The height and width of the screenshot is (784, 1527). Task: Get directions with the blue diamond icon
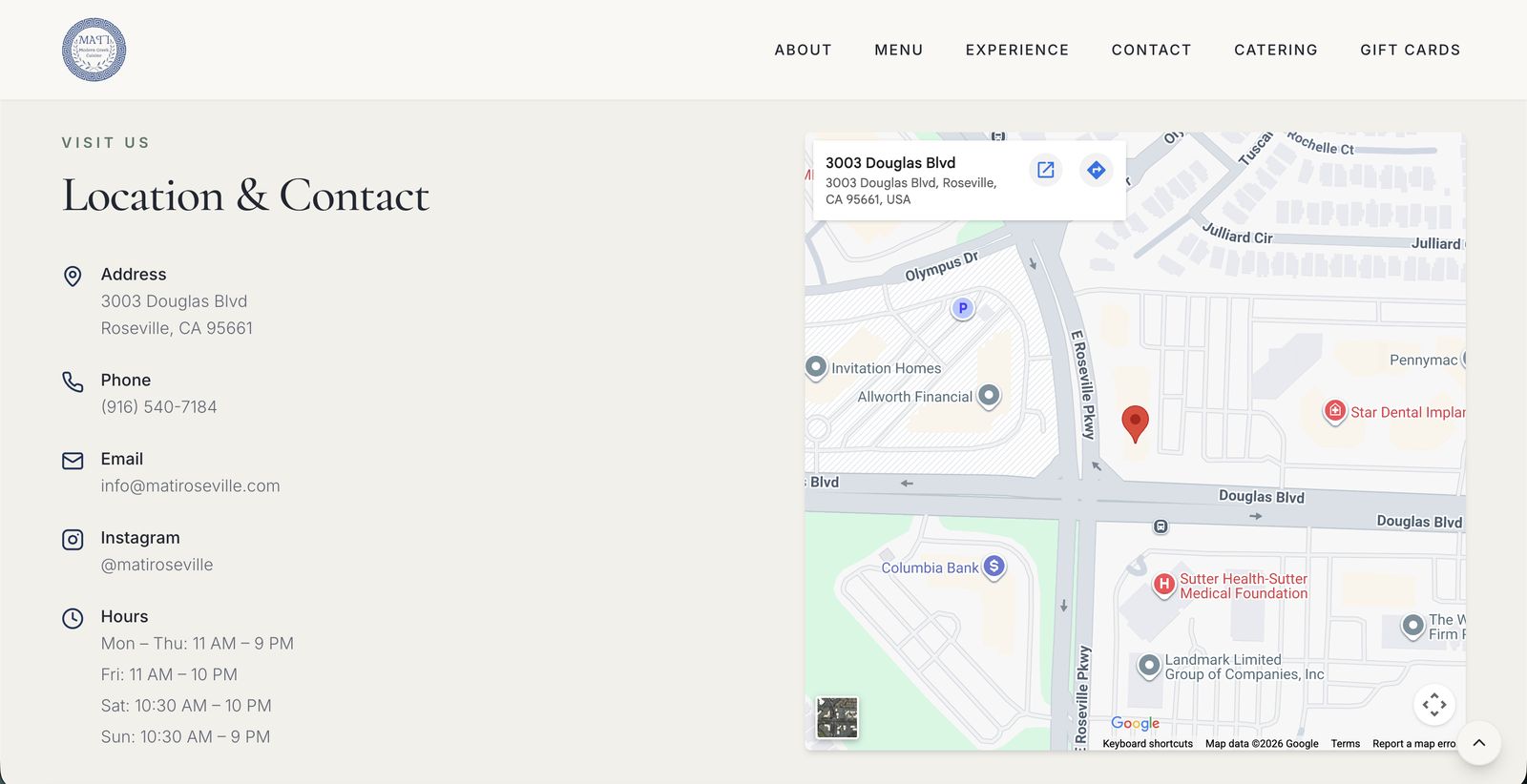click(x=1097, y=170)
